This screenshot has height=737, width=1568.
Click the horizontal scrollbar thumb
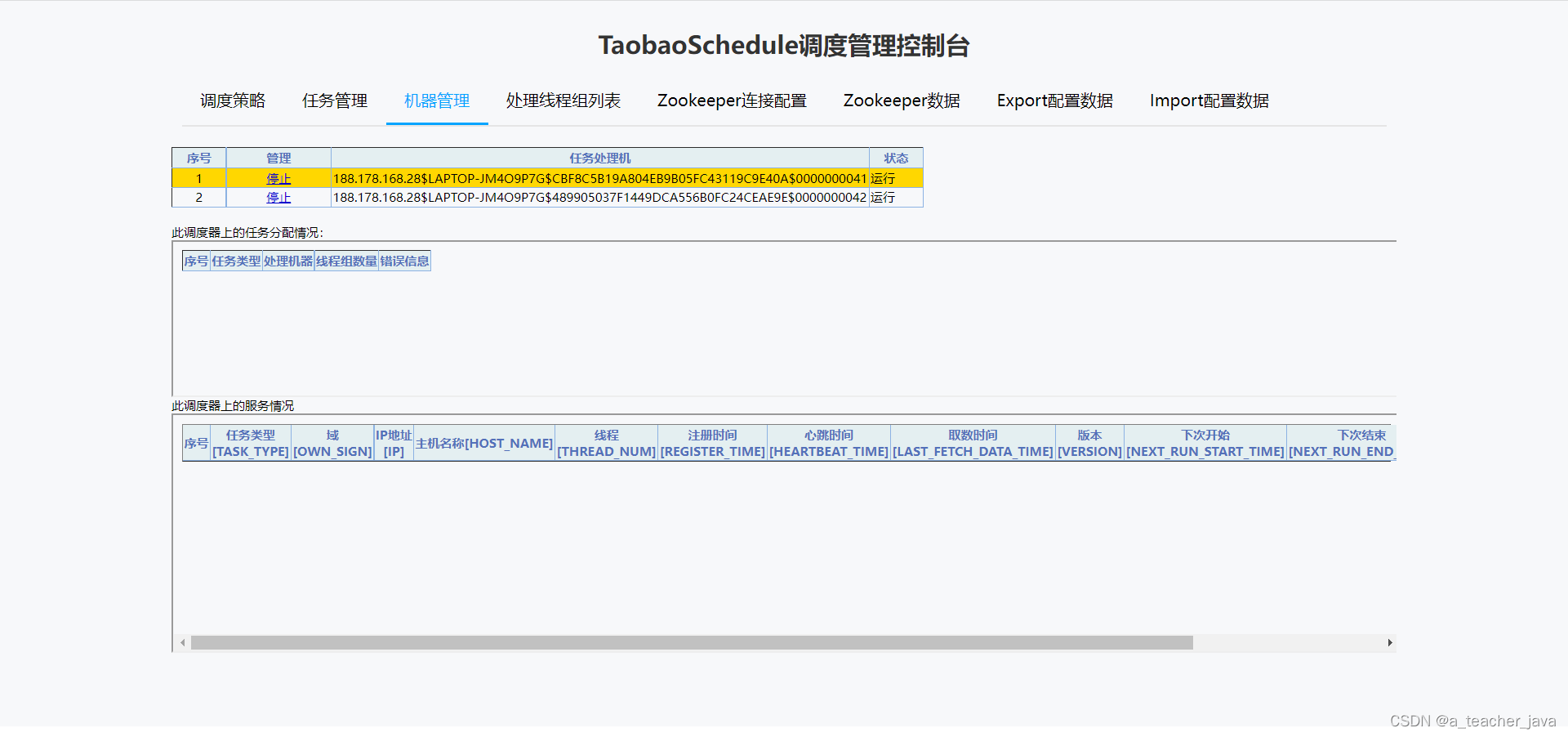click(692, 643)
